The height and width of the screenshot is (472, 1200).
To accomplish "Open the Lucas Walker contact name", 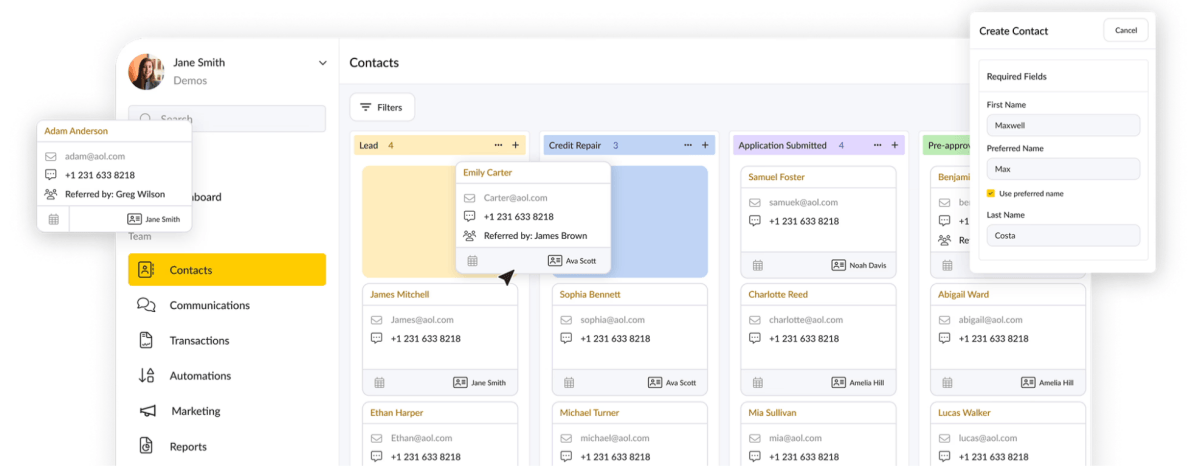I will pyautogui.click(x=964, y=413).
